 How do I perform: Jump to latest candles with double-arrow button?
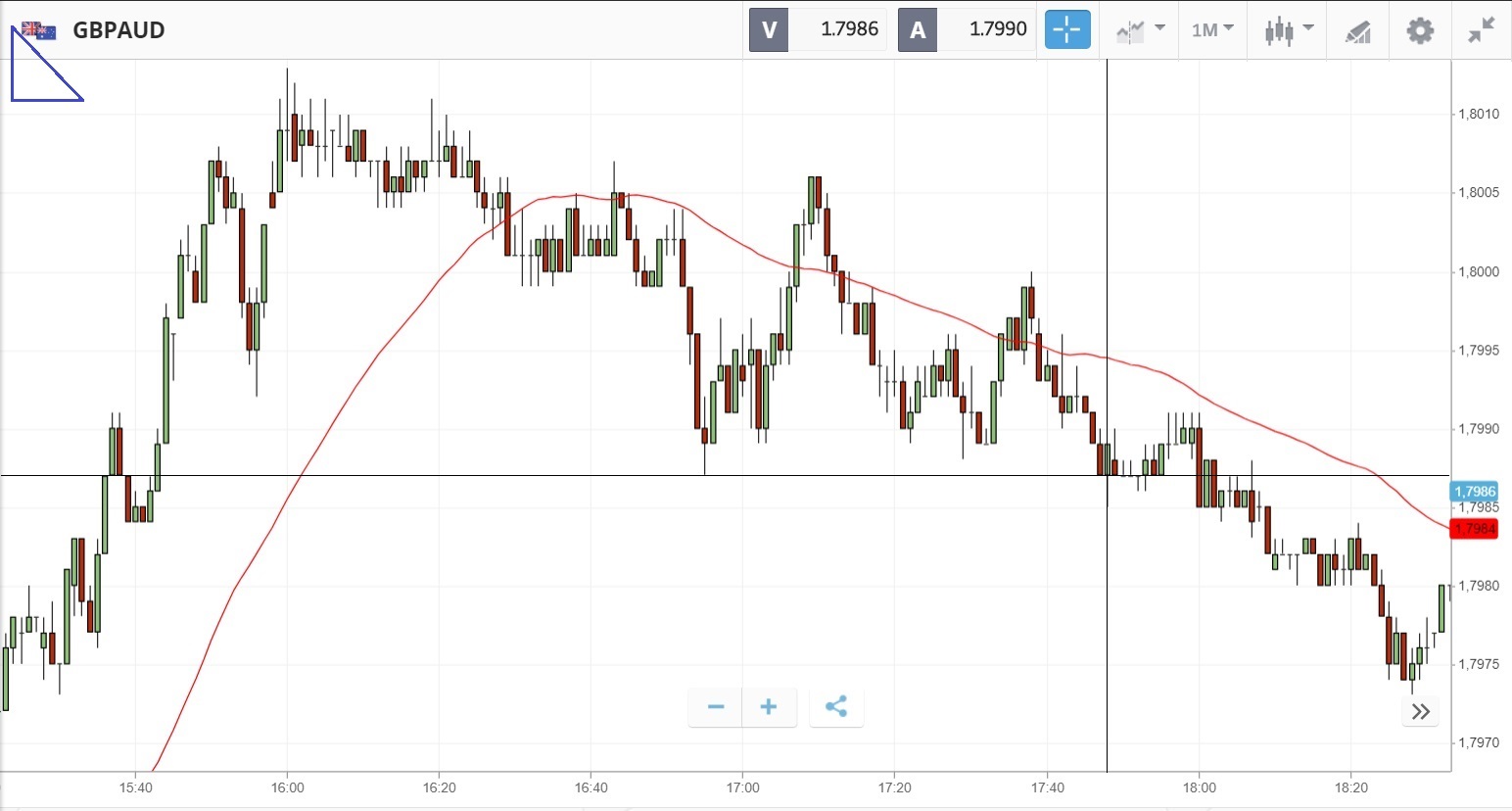1421,711
